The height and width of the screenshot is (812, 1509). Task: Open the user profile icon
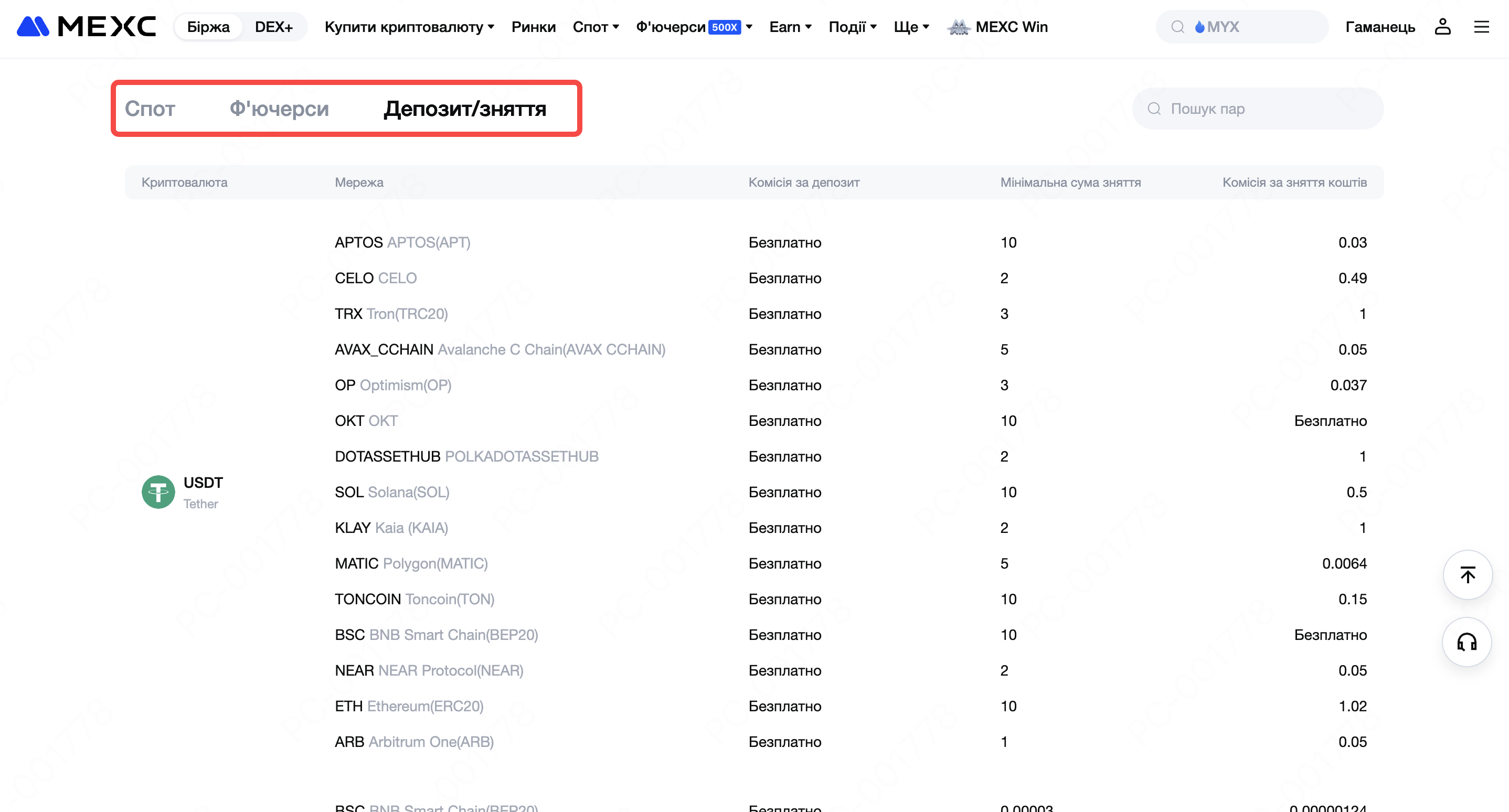tap(1442, 27)
